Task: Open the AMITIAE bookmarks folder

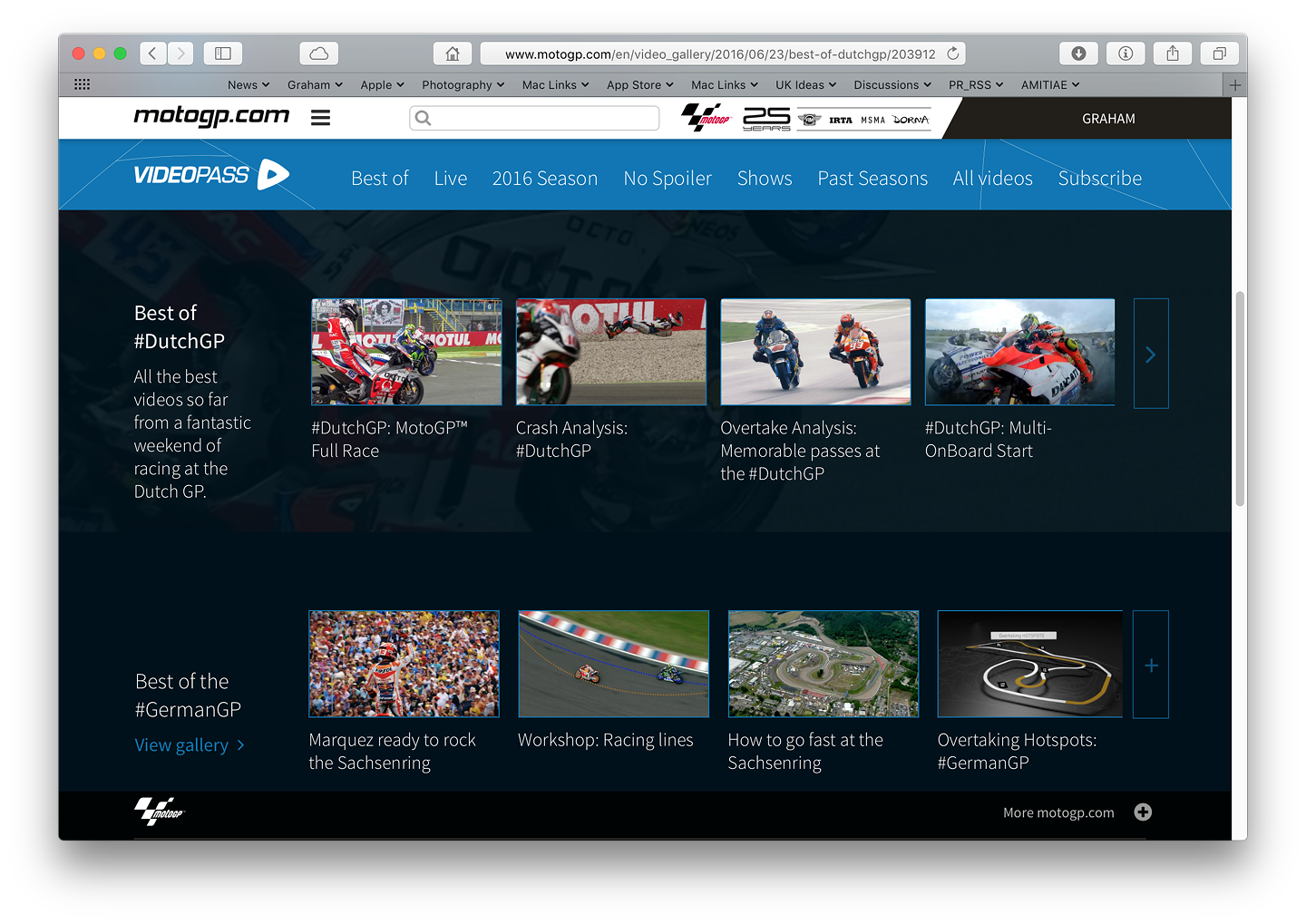Action: [1050, 85]
